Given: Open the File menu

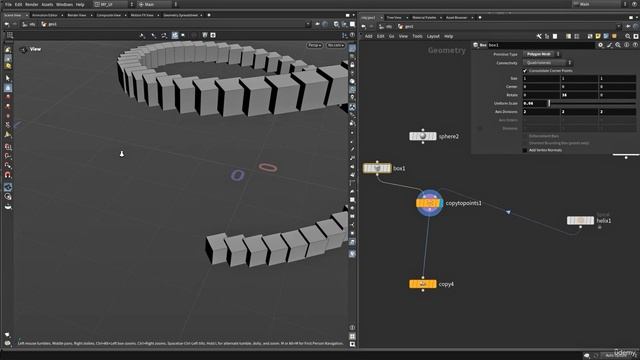Looking at the screenshot, I should pyautogui.click(x=8, y=4).
